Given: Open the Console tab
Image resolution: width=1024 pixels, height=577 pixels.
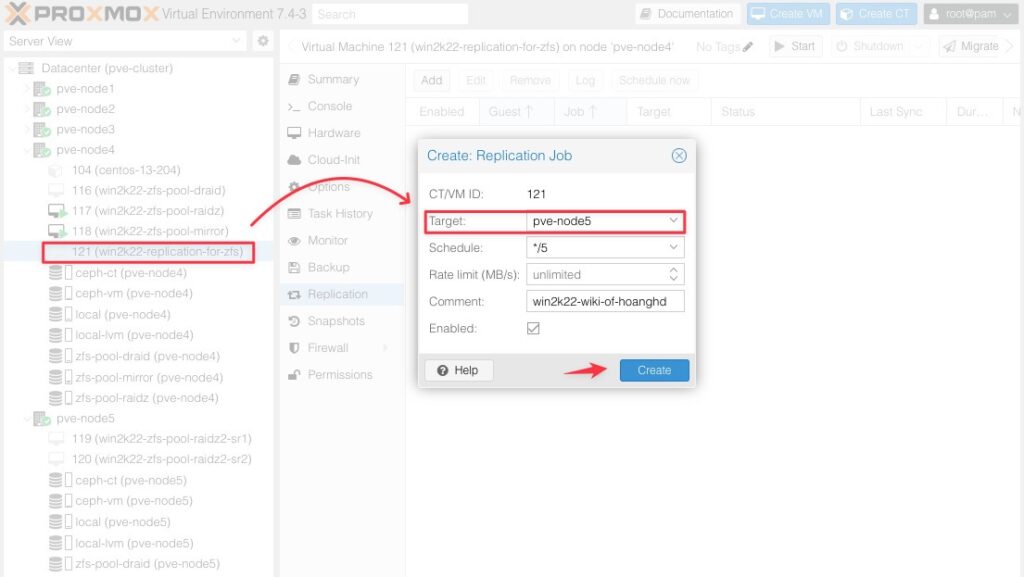Looking at the screenshot, I should point(342,106).
